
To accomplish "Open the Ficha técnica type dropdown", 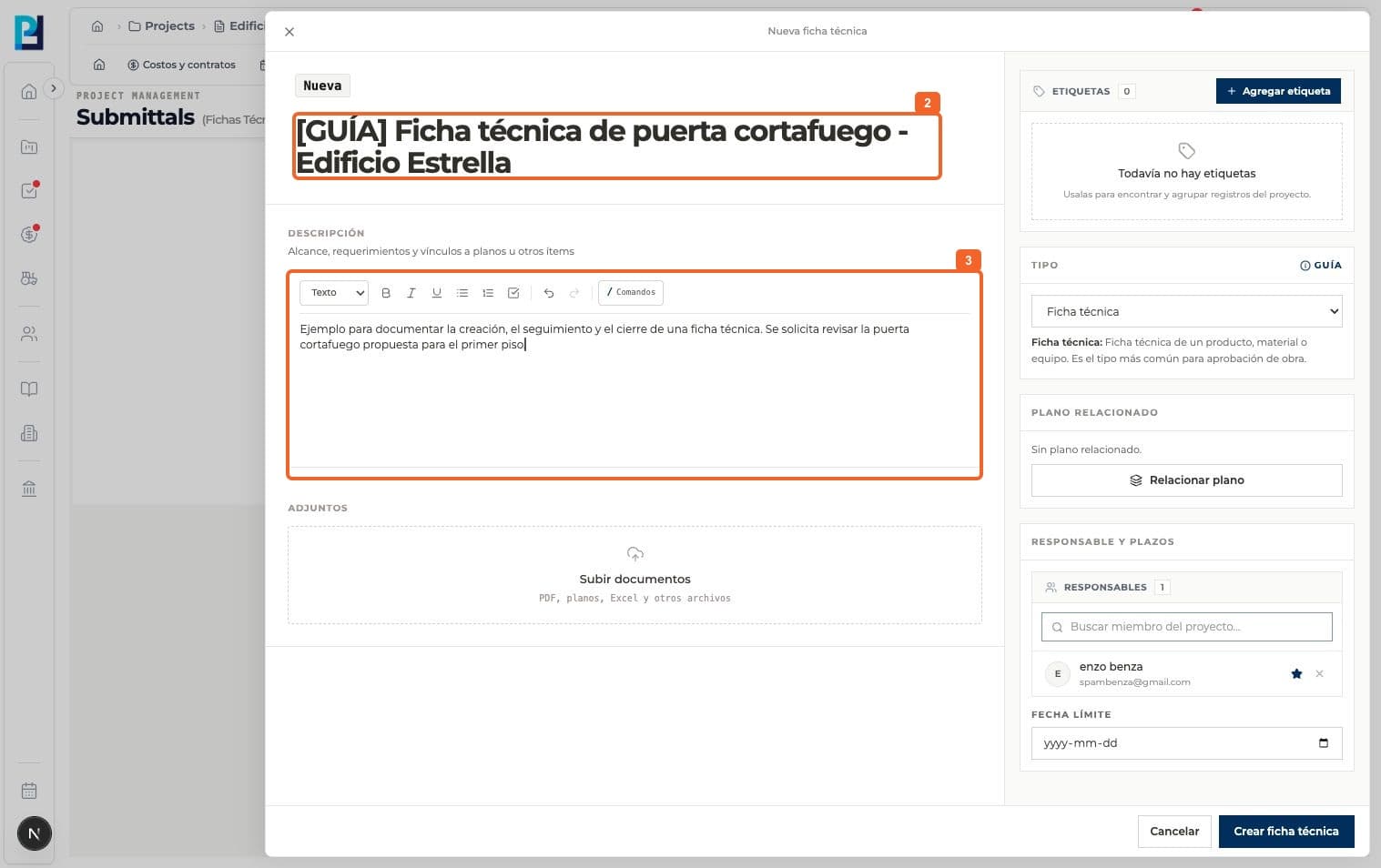I will click(1186, 311).
